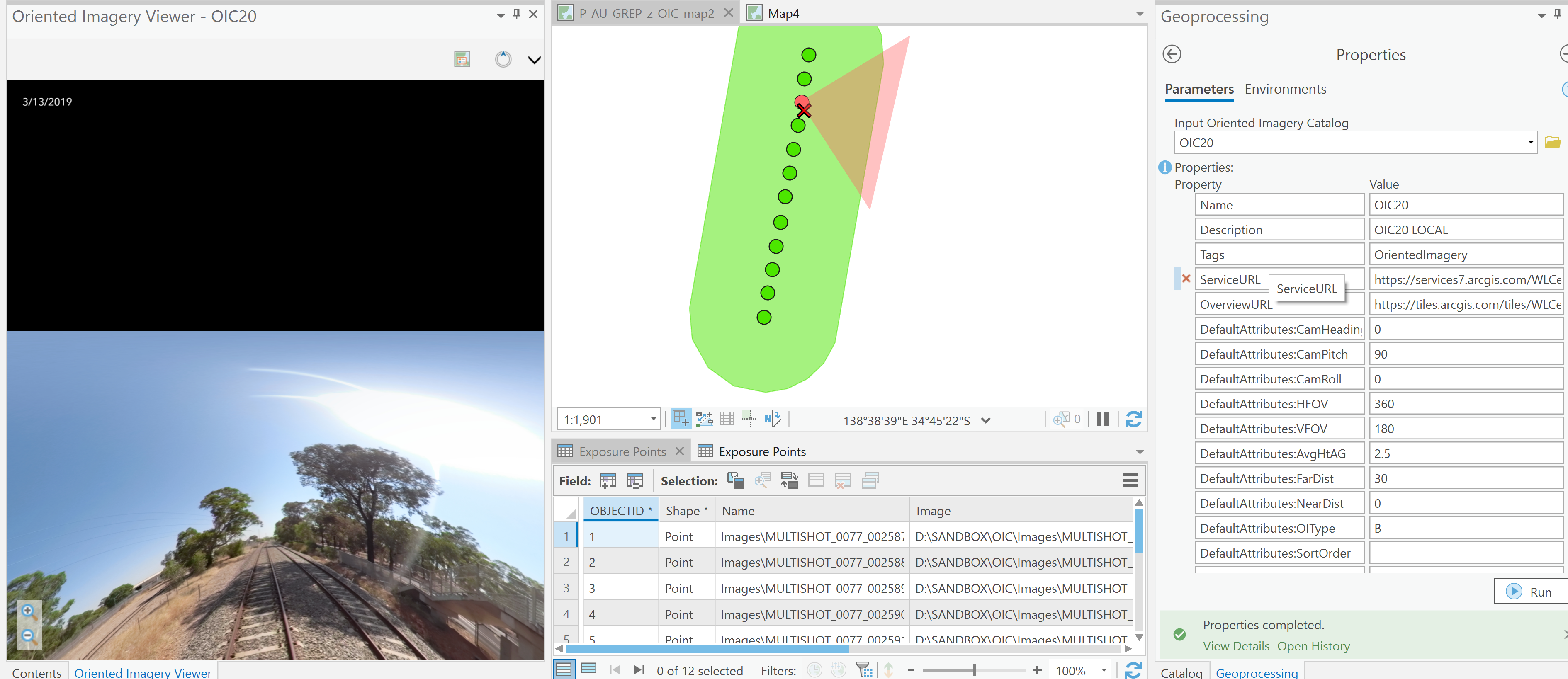1568x679 pixels.
Task: Select the Map4 tab
Action: (783, 13)
